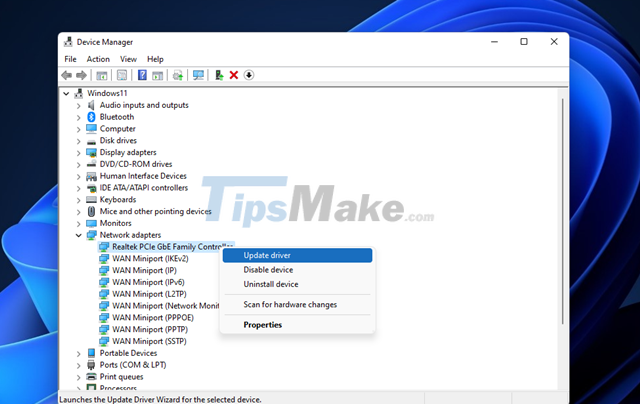
Task: Select the Windows11 root computer icon
Action: [79, 93]
